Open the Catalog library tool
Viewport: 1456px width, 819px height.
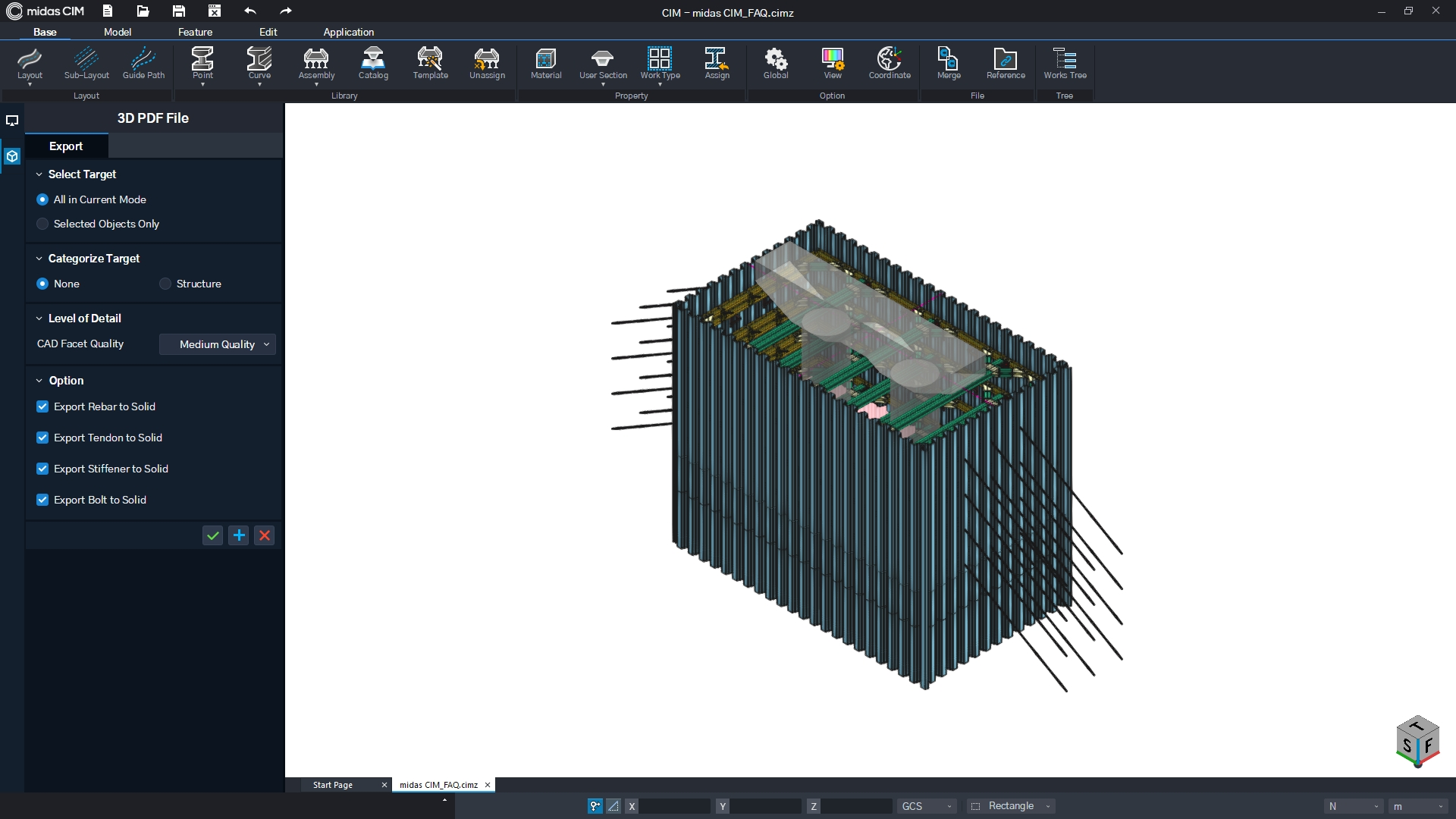click(372, 64)
